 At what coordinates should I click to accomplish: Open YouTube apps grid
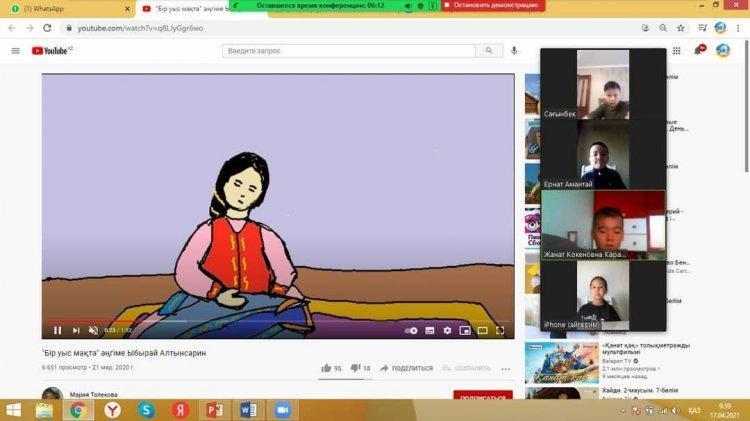pyautogui.click(x=676, y=51)
